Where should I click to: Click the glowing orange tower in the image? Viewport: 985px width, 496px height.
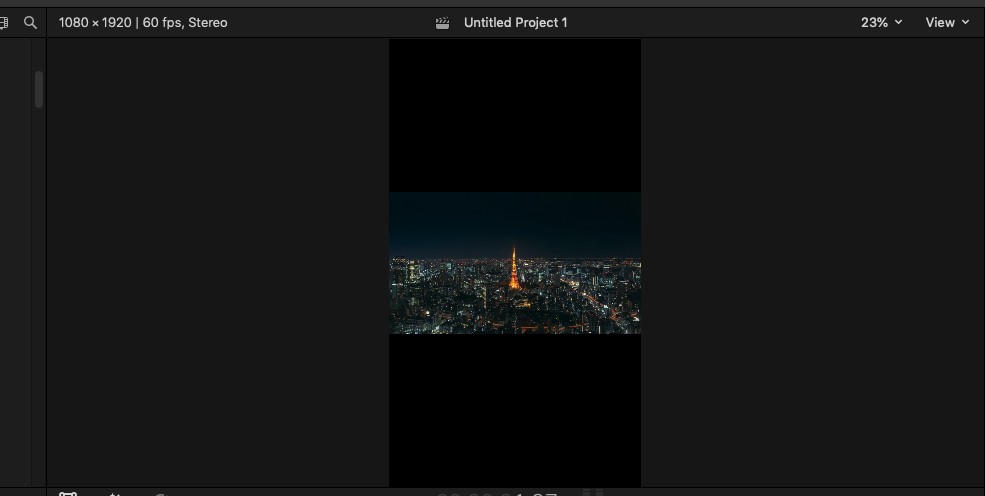coord(515,268)
